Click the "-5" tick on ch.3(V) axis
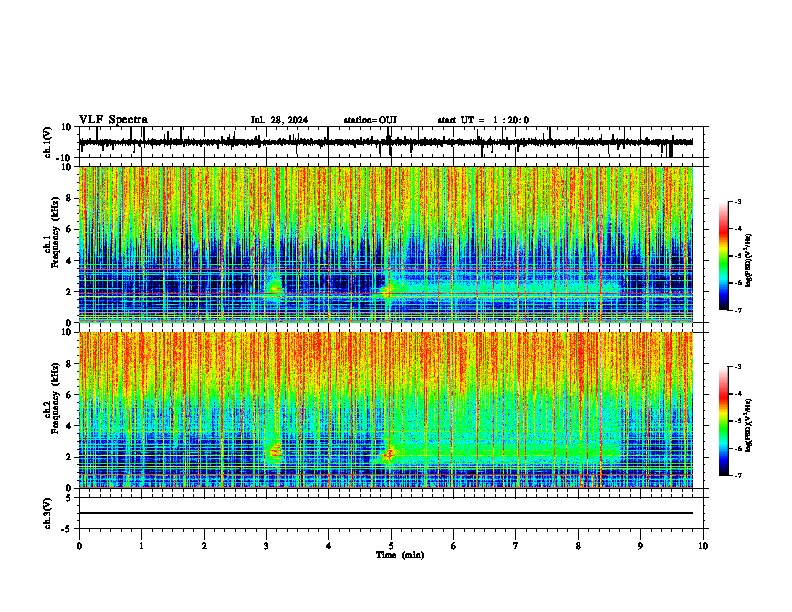 pos(67,529)
